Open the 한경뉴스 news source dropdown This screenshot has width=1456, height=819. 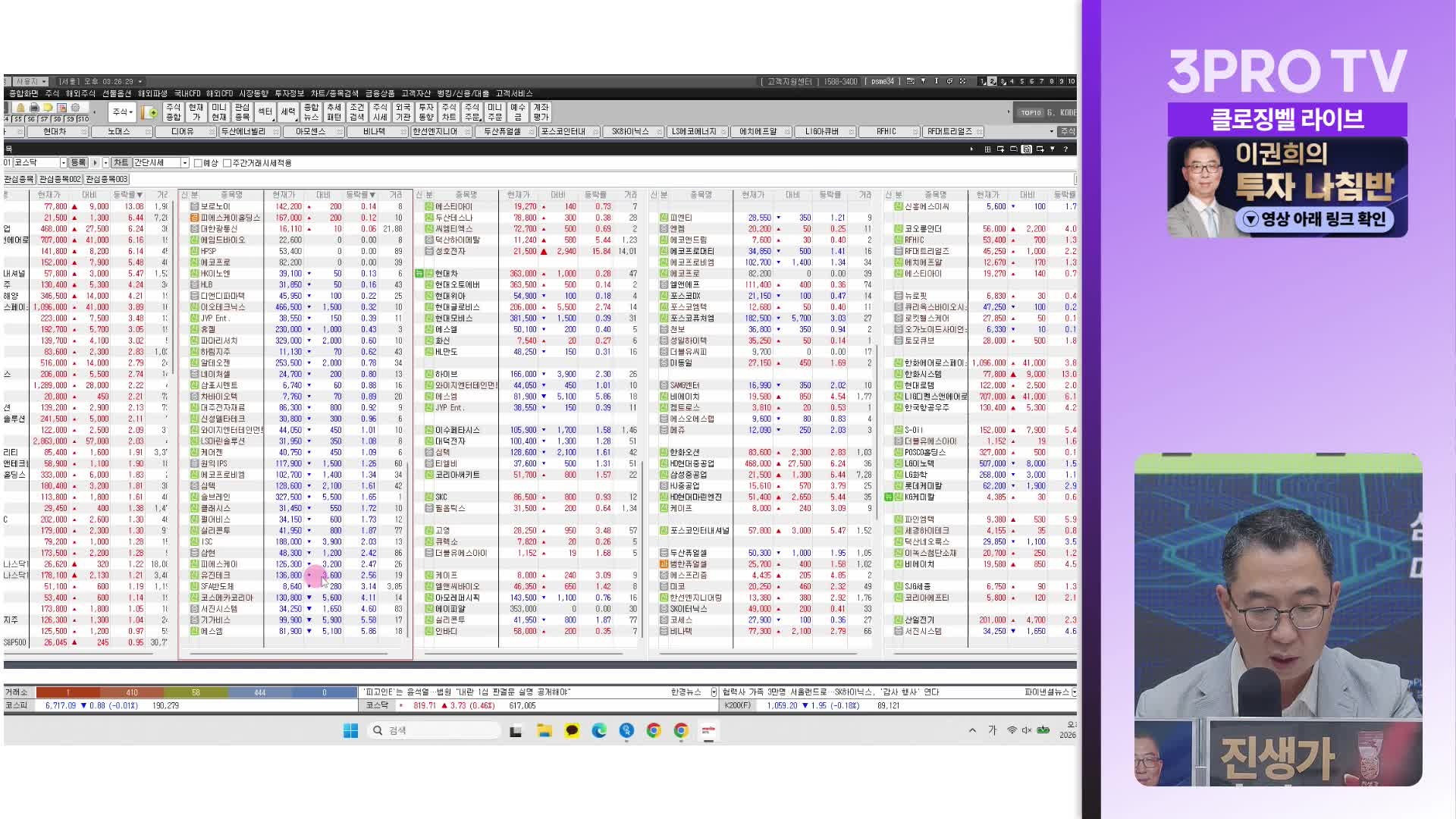[x=714, y=692]
